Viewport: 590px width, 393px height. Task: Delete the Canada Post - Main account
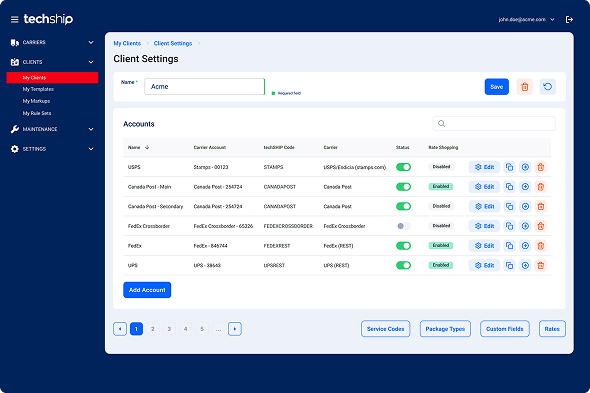click(541, 187)
